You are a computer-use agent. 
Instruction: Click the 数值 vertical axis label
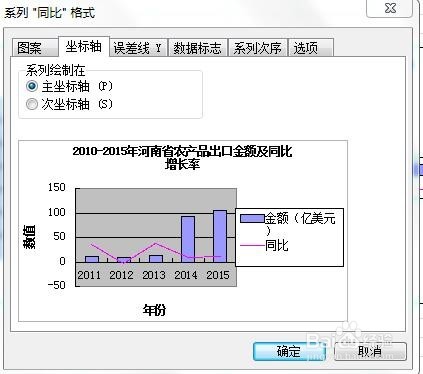click(x=29, y=237)
